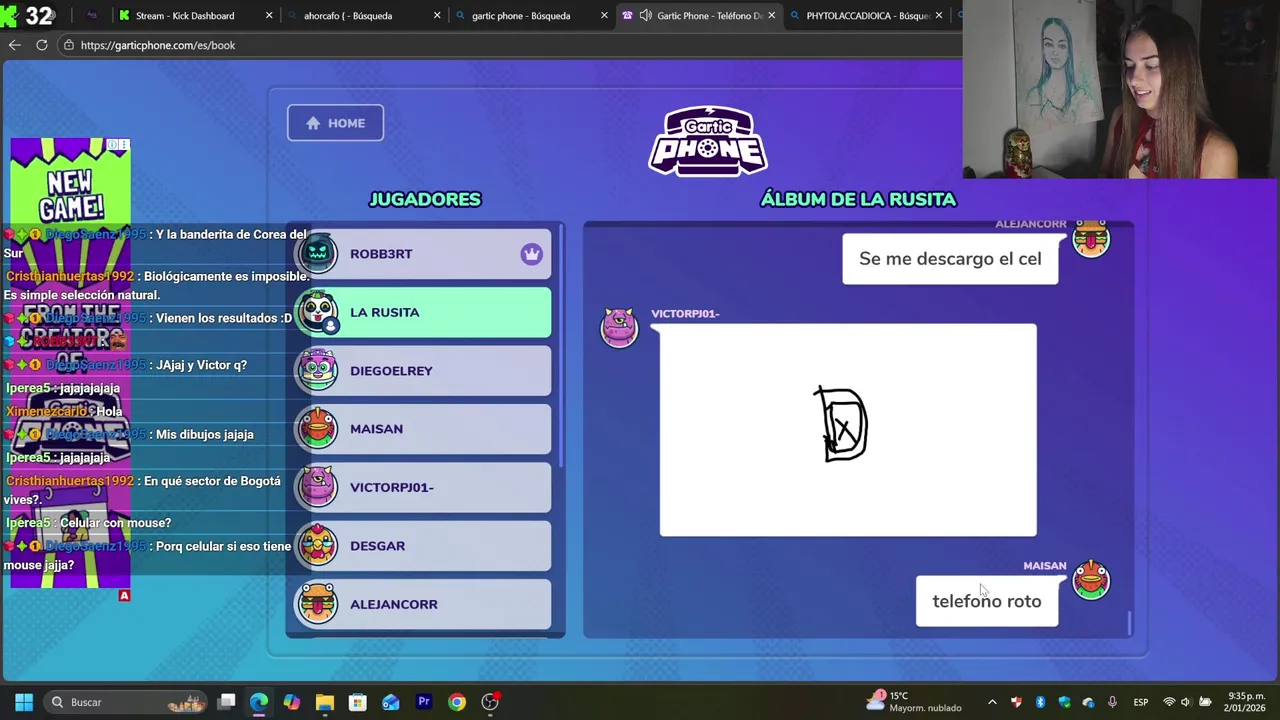Open Adobe Premiere Pro from the taskbar
The image size is (1280, 720).
(x=423, y=702)
